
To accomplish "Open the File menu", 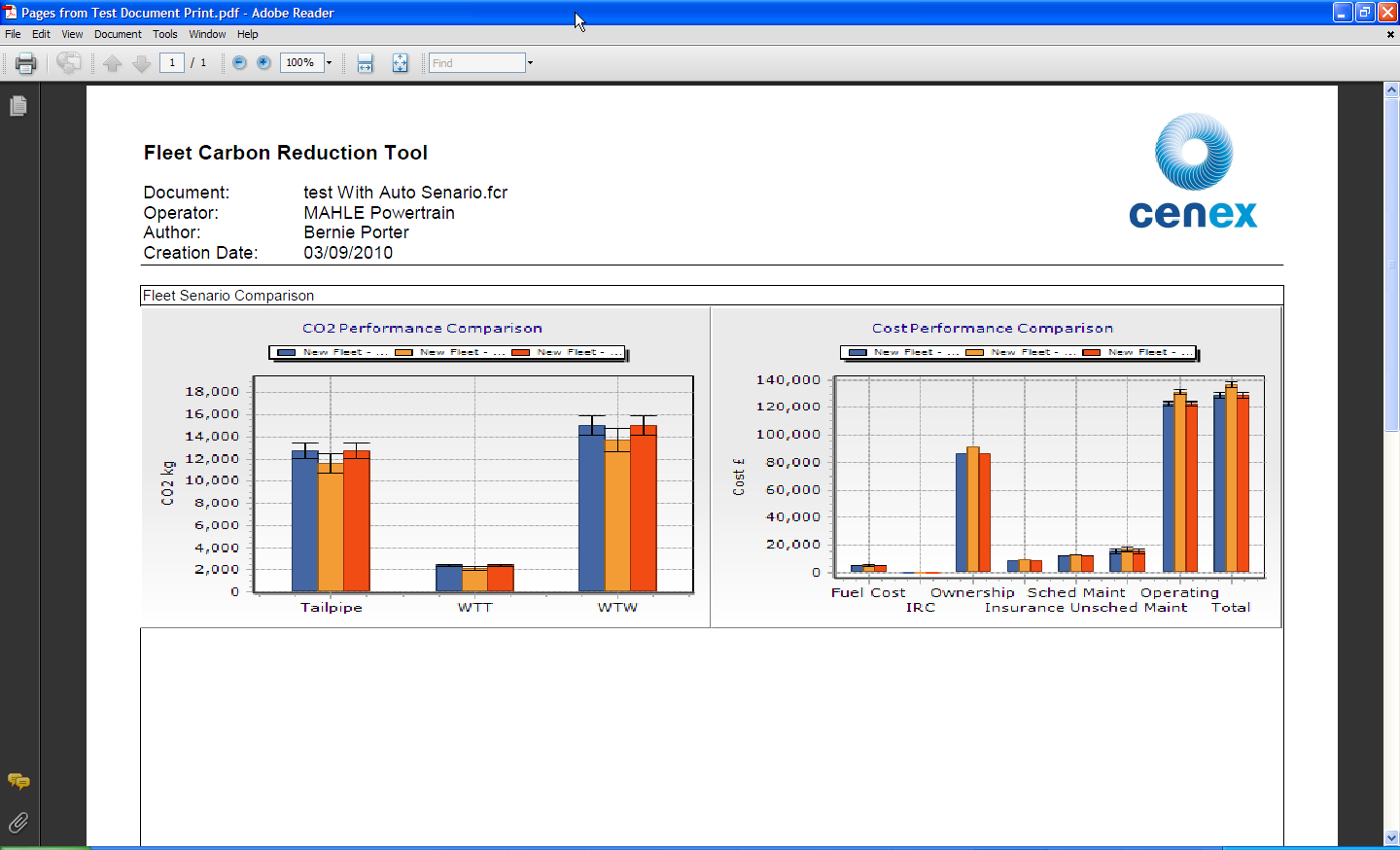I will click(x=13, y=34).
